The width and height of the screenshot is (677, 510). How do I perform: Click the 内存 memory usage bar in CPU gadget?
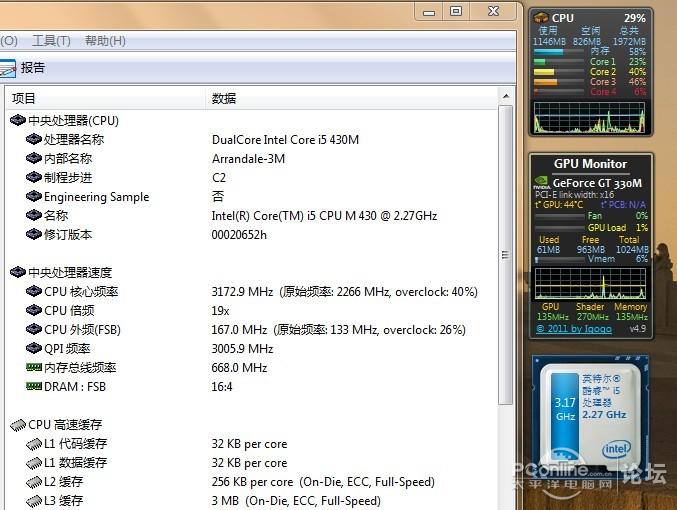coord(559,52)
